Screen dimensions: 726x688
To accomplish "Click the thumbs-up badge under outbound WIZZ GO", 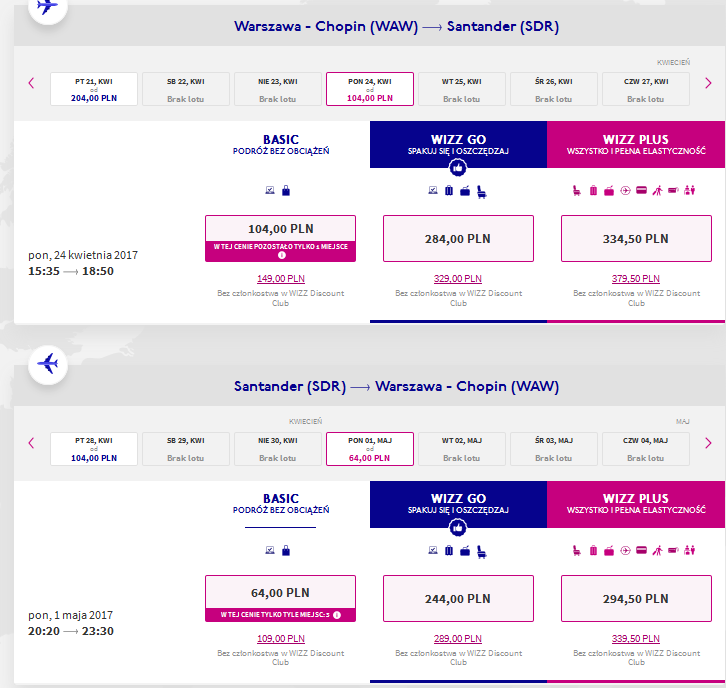I will [458, 168].
